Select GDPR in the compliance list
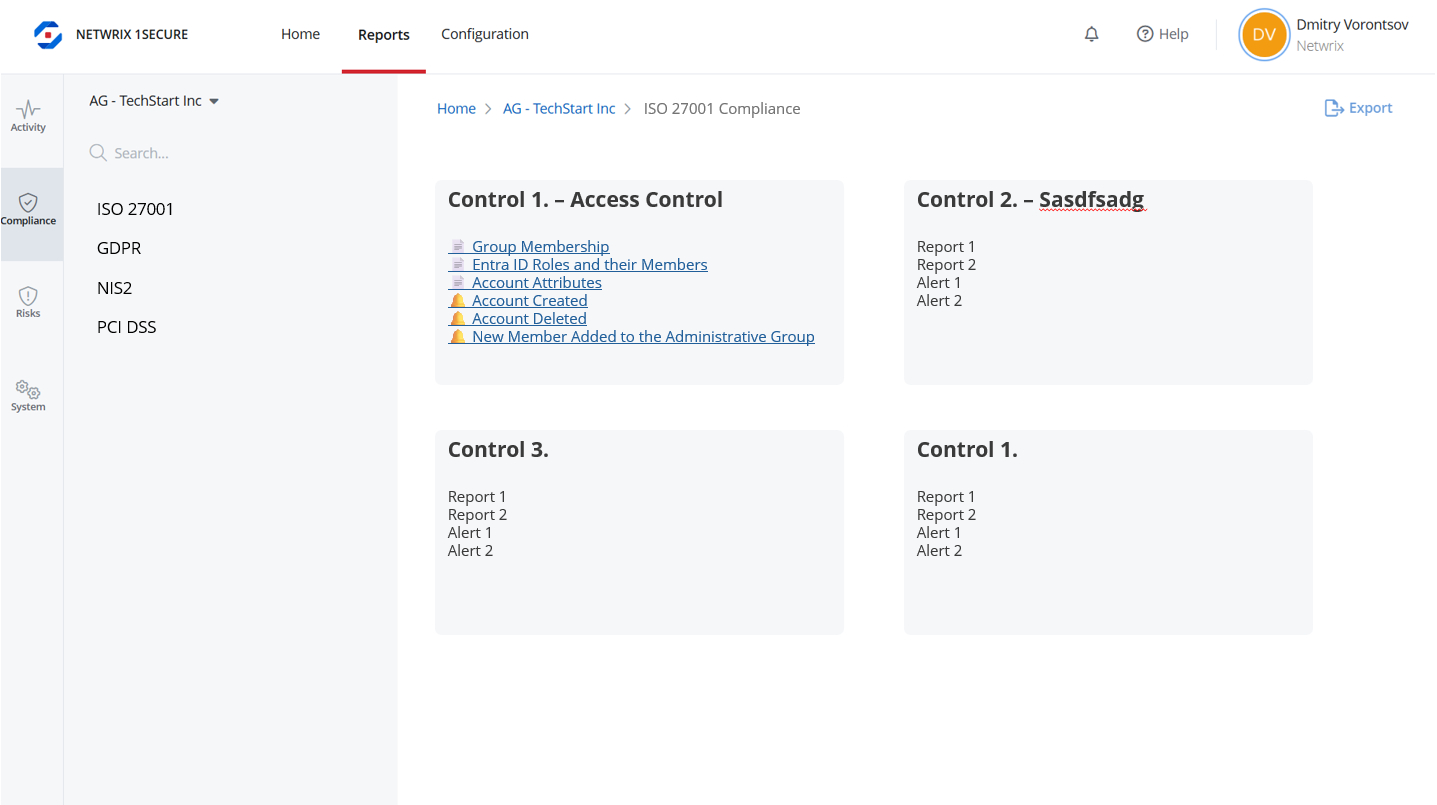1437x805 pixels. point(119,248)
